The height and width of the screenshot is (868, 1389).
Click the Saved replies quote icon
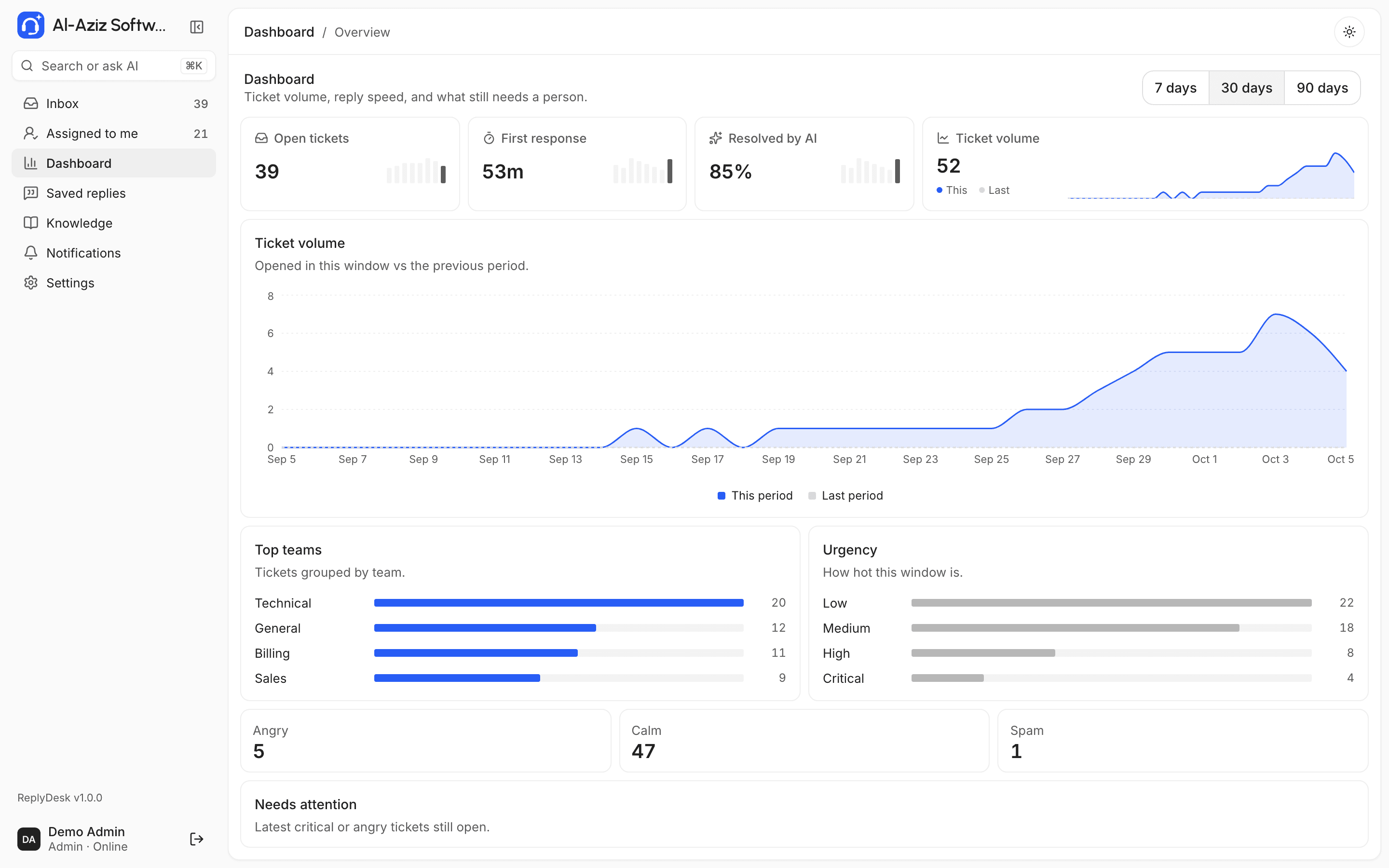click(x=30, y=193)
